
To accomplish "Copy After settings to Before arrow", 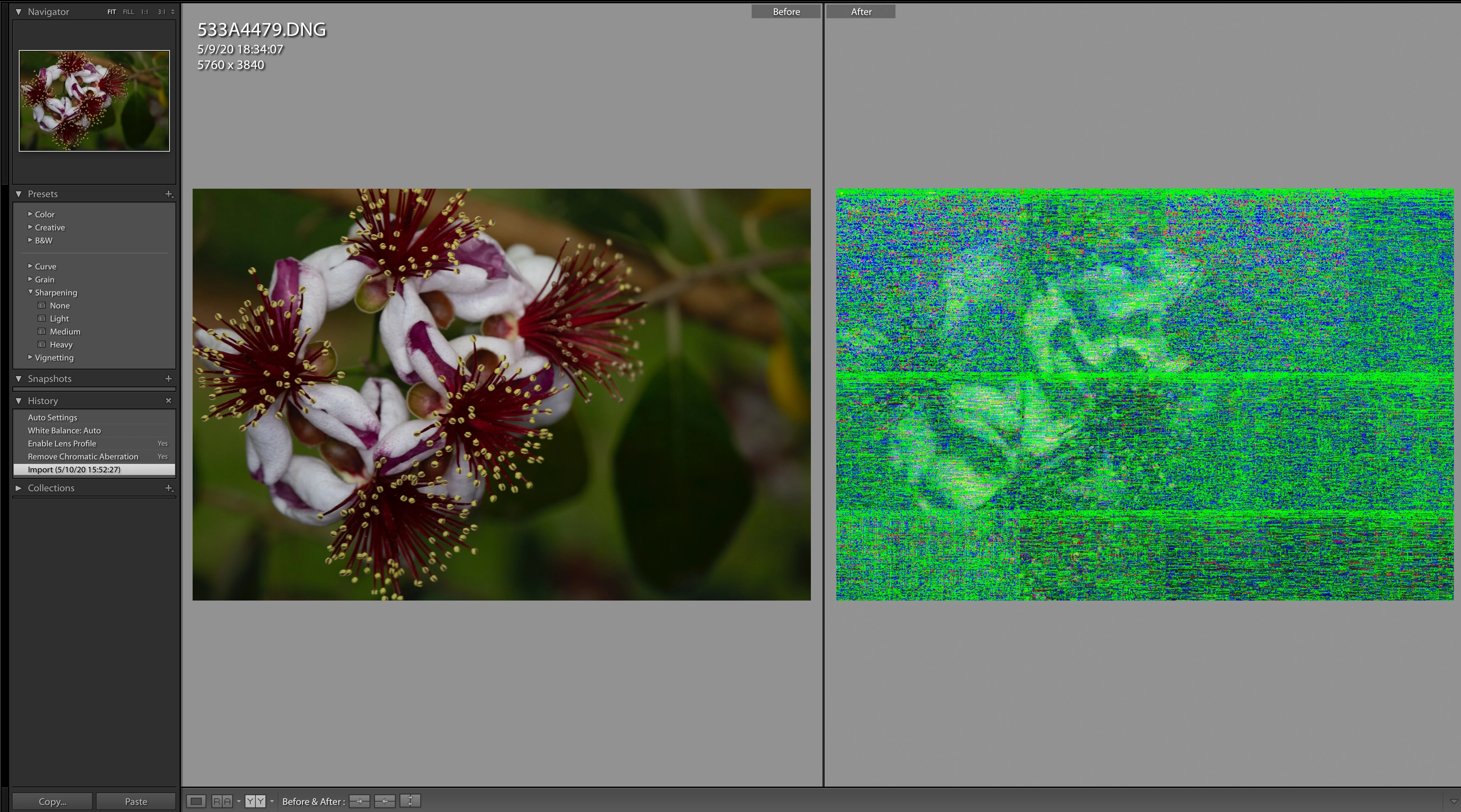I will point(385,801).
